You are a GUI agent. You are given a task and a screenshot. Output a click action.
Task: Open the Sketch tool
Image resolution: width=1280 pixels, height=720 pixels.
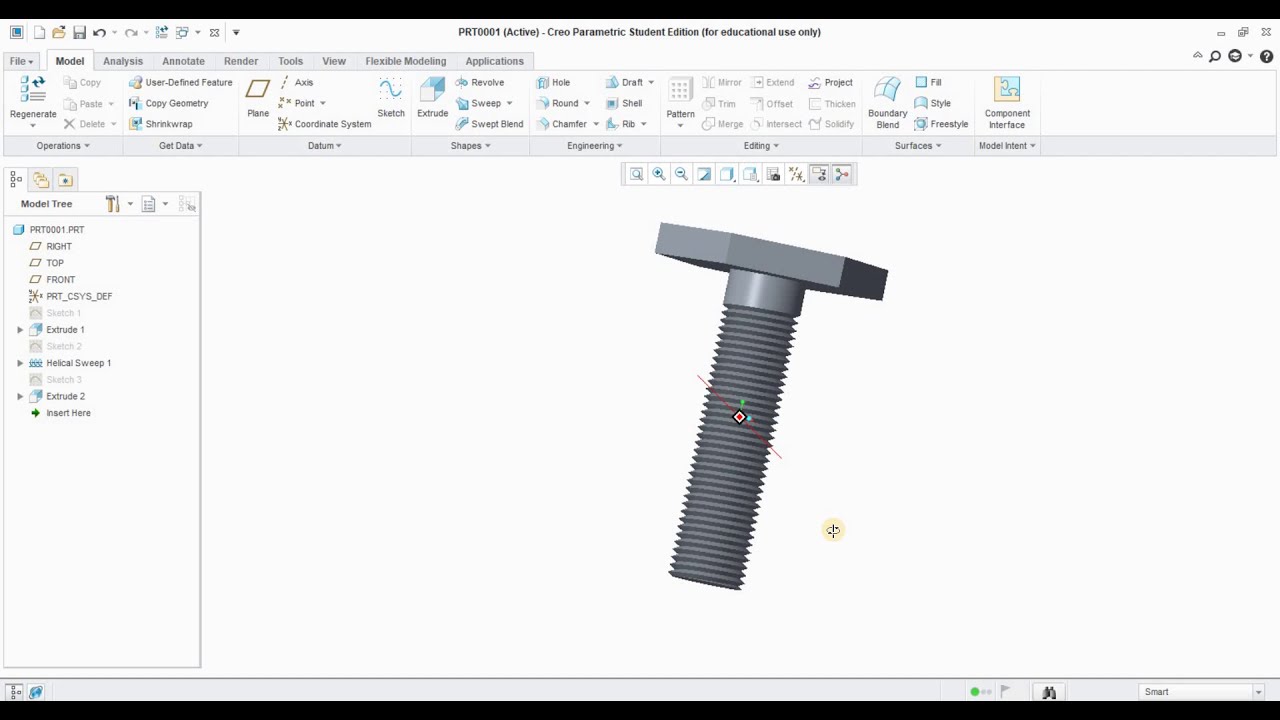tap(390, 99)
